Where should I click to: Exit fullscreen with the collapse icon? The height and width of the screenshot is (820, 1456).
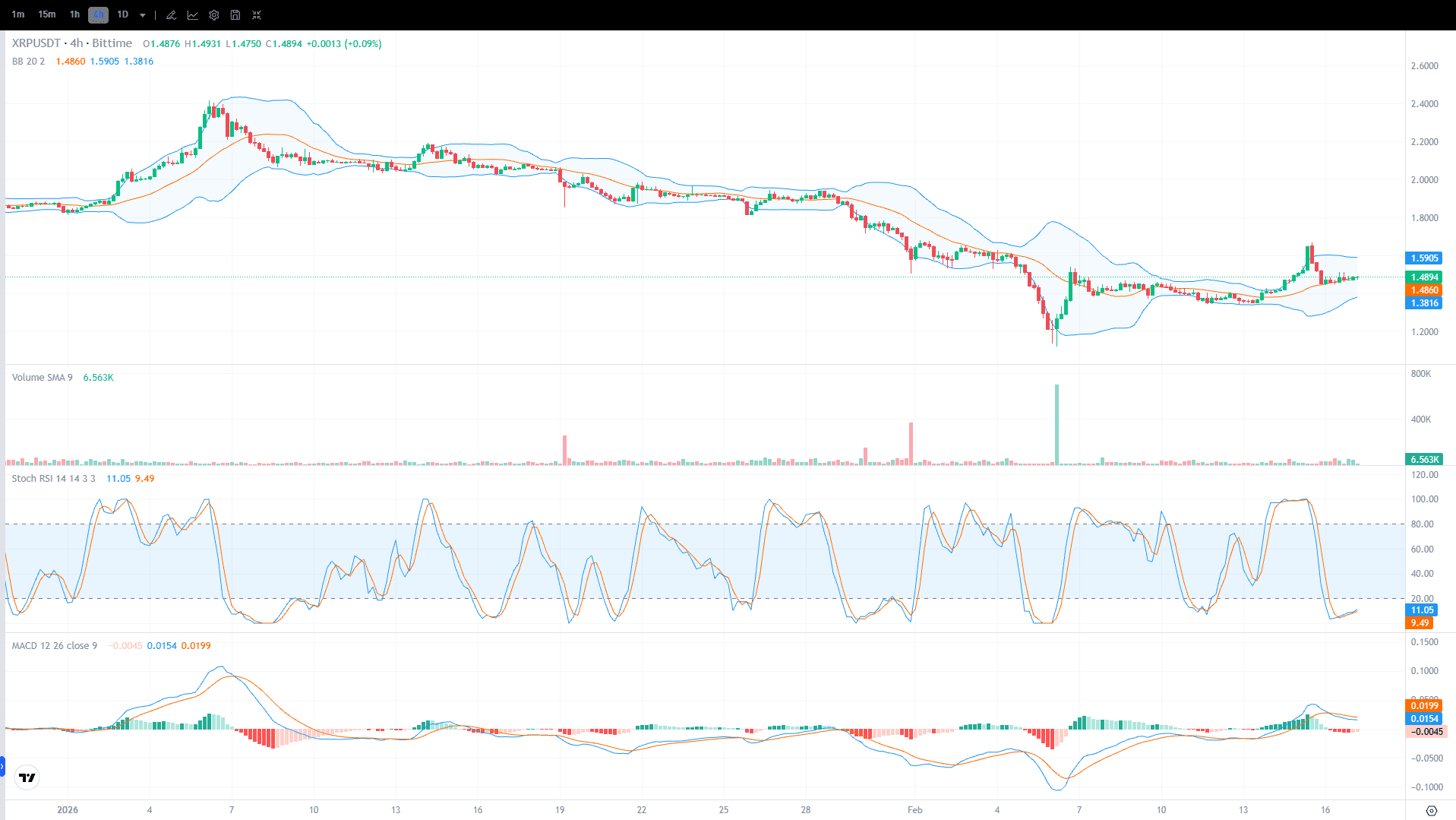point(257,14)
